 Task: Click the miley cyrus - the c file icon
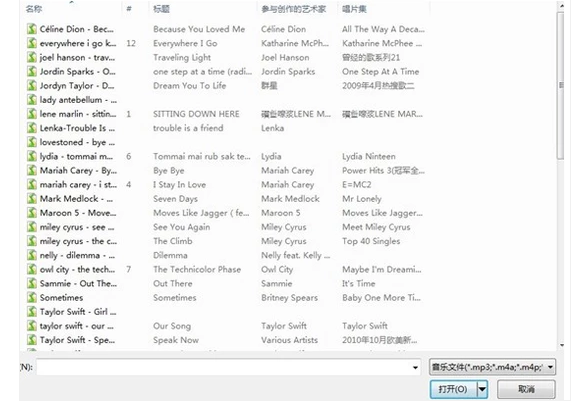tap(32, 241)
